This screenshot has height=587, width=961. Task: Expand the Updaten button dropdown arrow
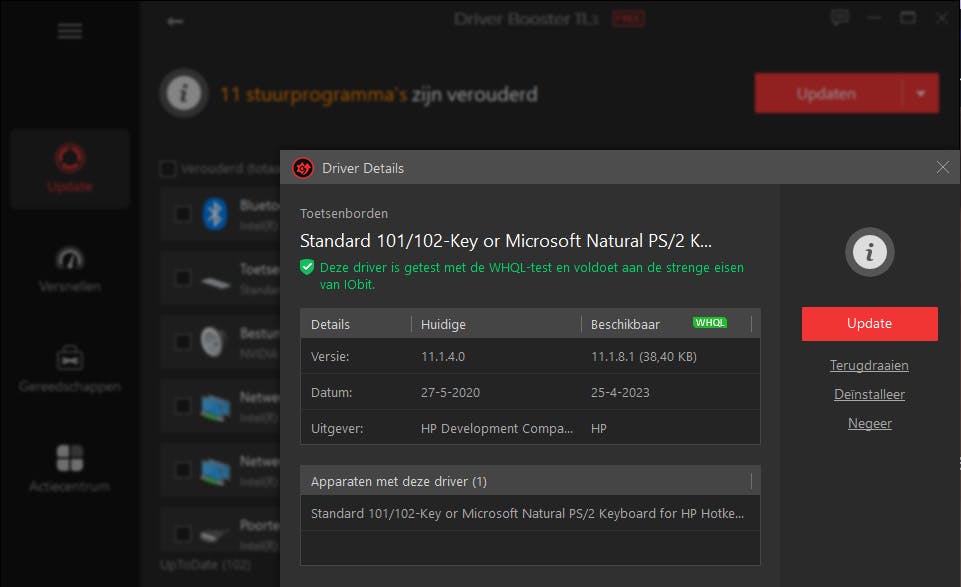(921, 94)
